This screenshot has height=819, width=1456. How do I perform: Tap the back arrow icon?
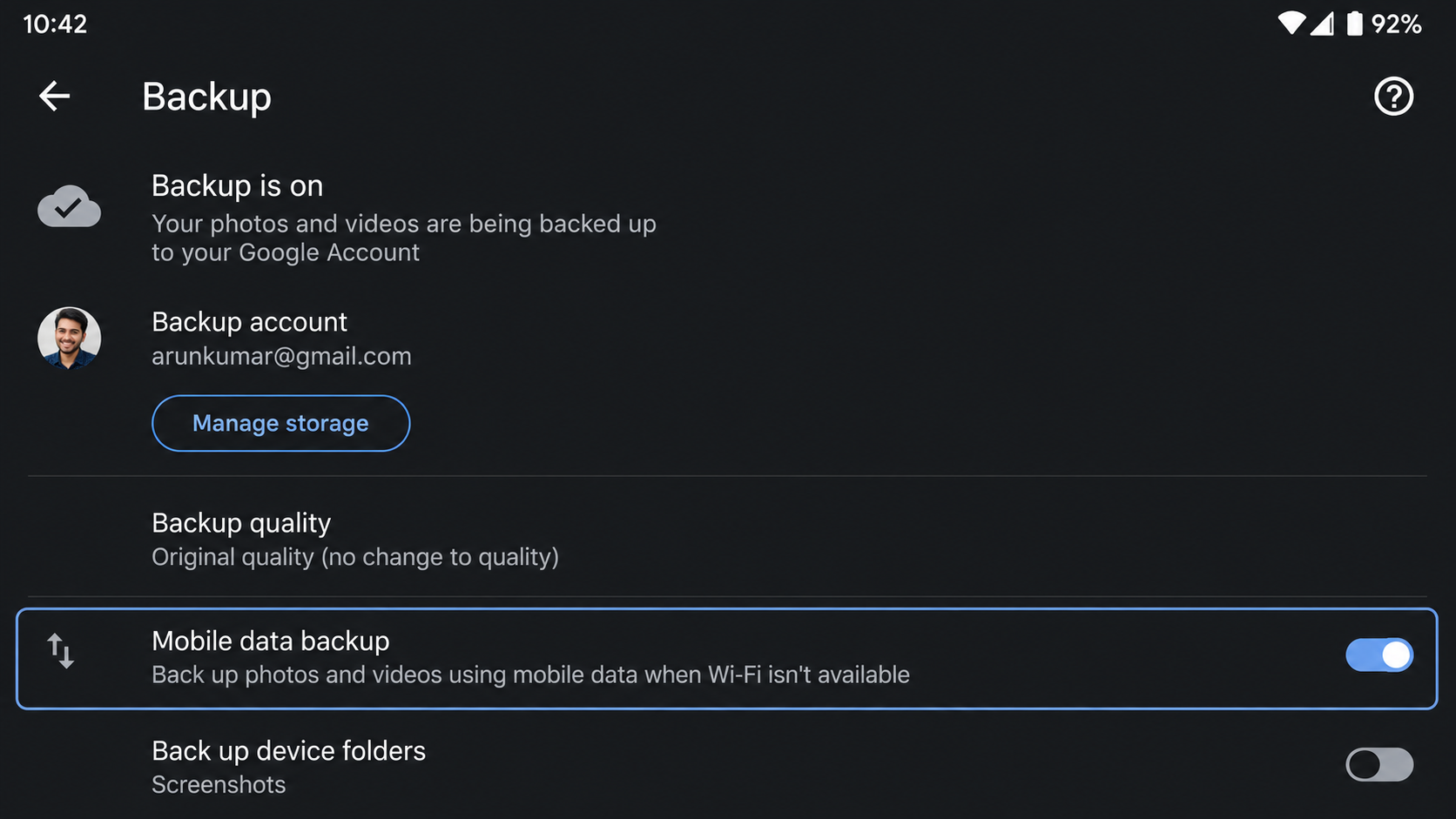(x=54, y=96)
